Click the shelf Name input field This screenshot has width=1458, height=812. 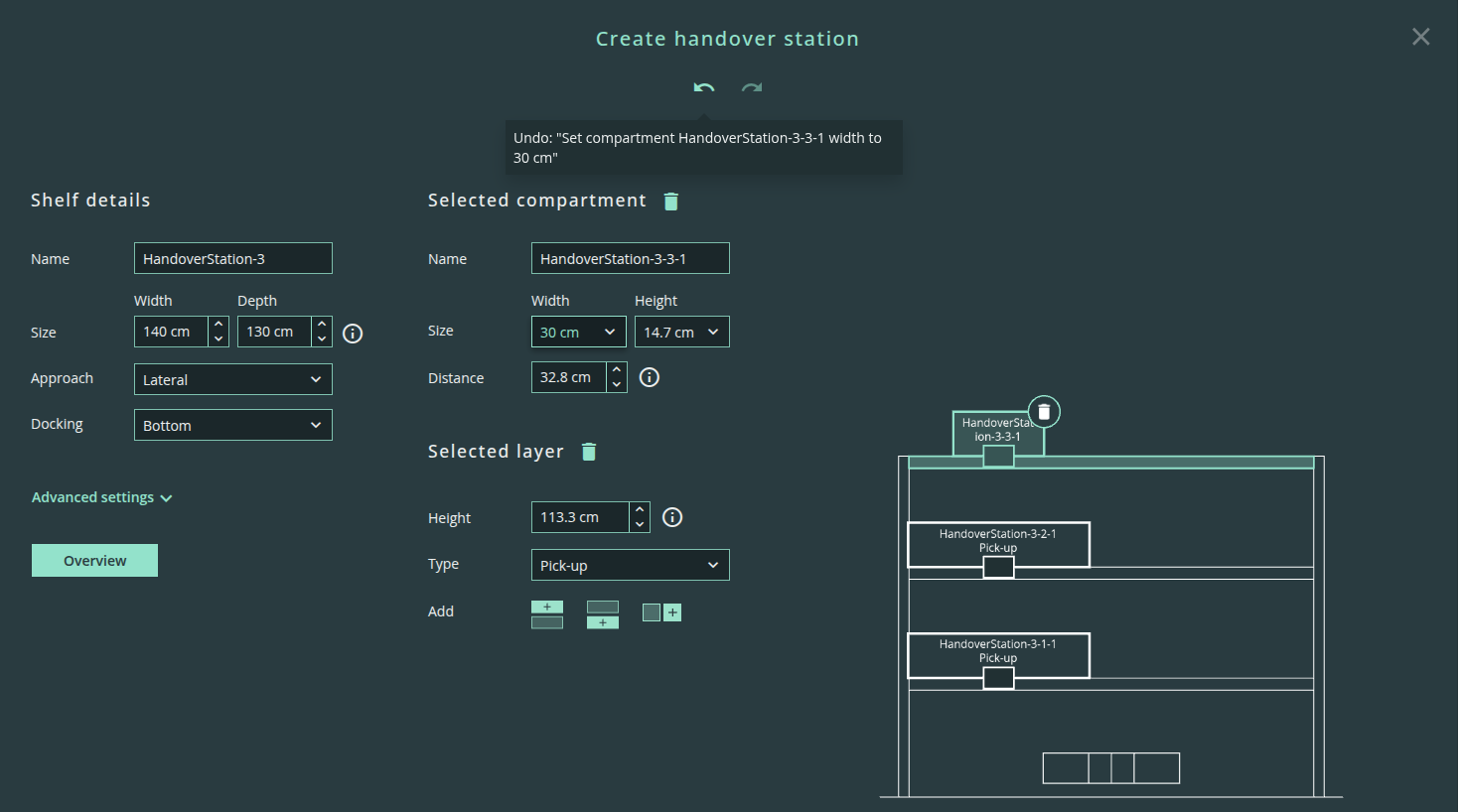233,258
